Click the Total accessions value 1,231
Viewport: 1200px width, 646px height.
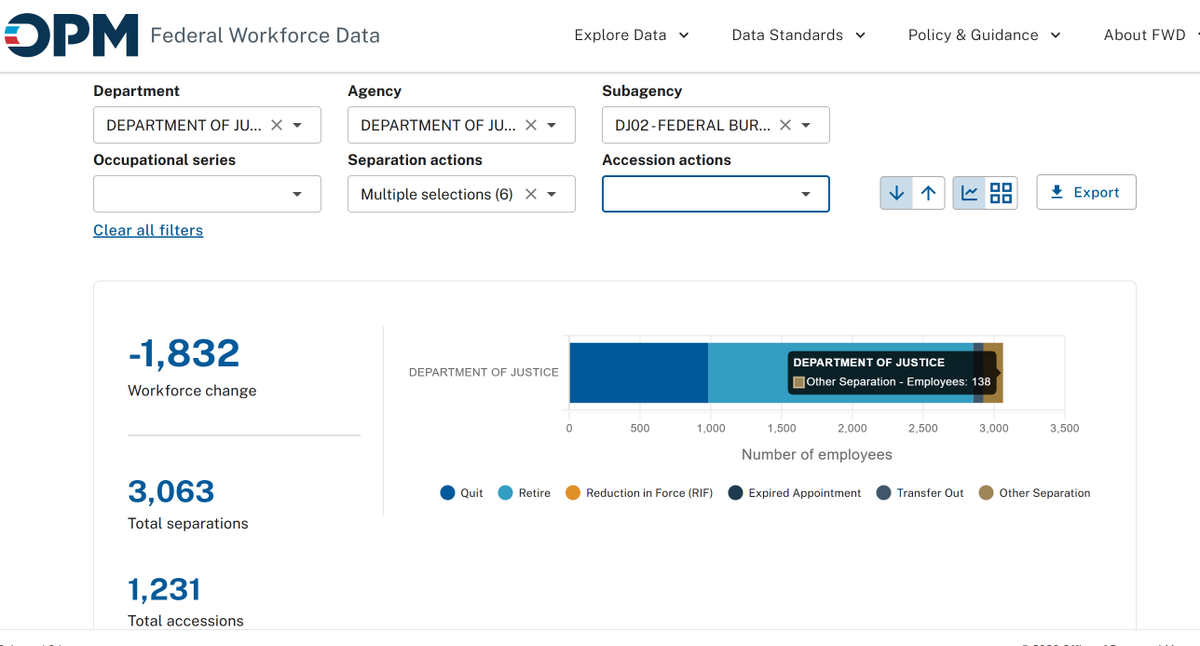click(x=164, y=589)
